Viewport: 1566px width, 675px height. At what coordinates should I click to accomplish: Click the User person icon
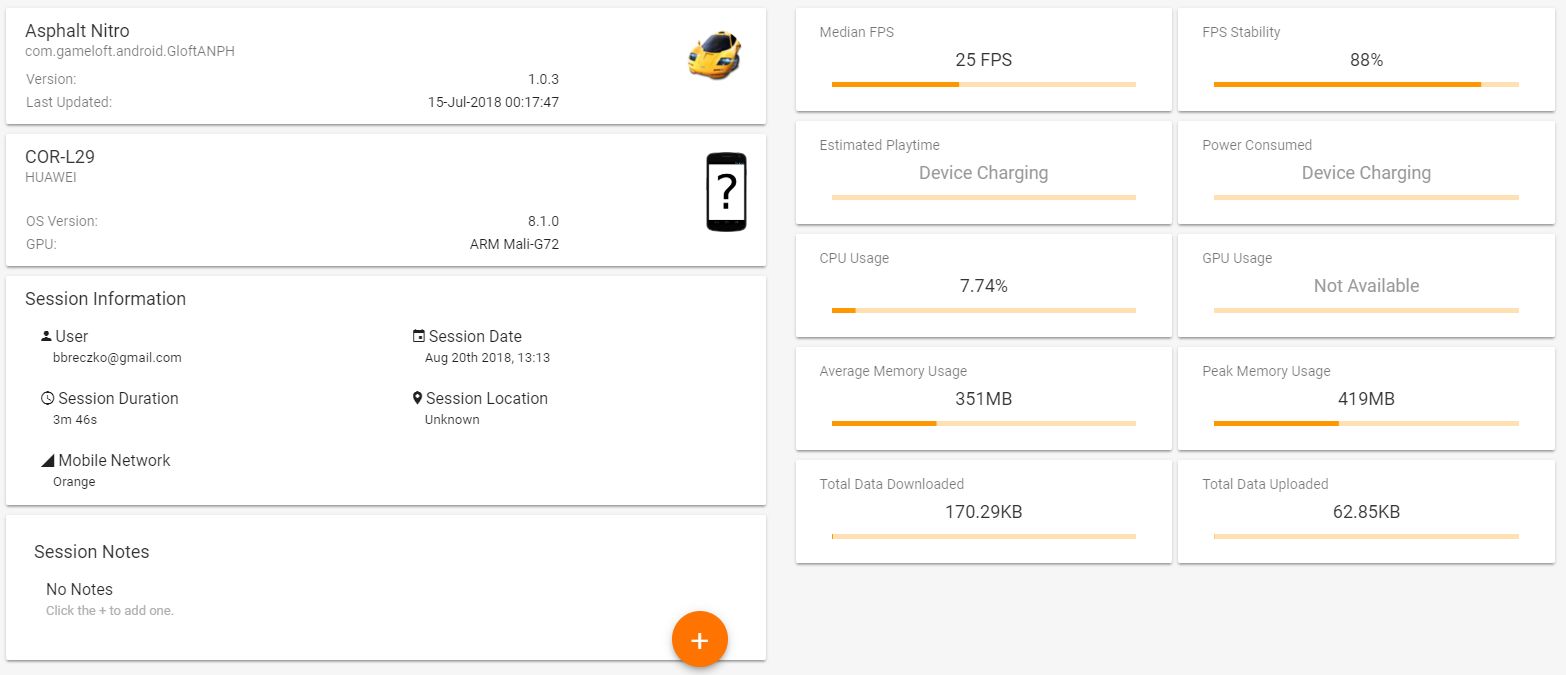46,336
